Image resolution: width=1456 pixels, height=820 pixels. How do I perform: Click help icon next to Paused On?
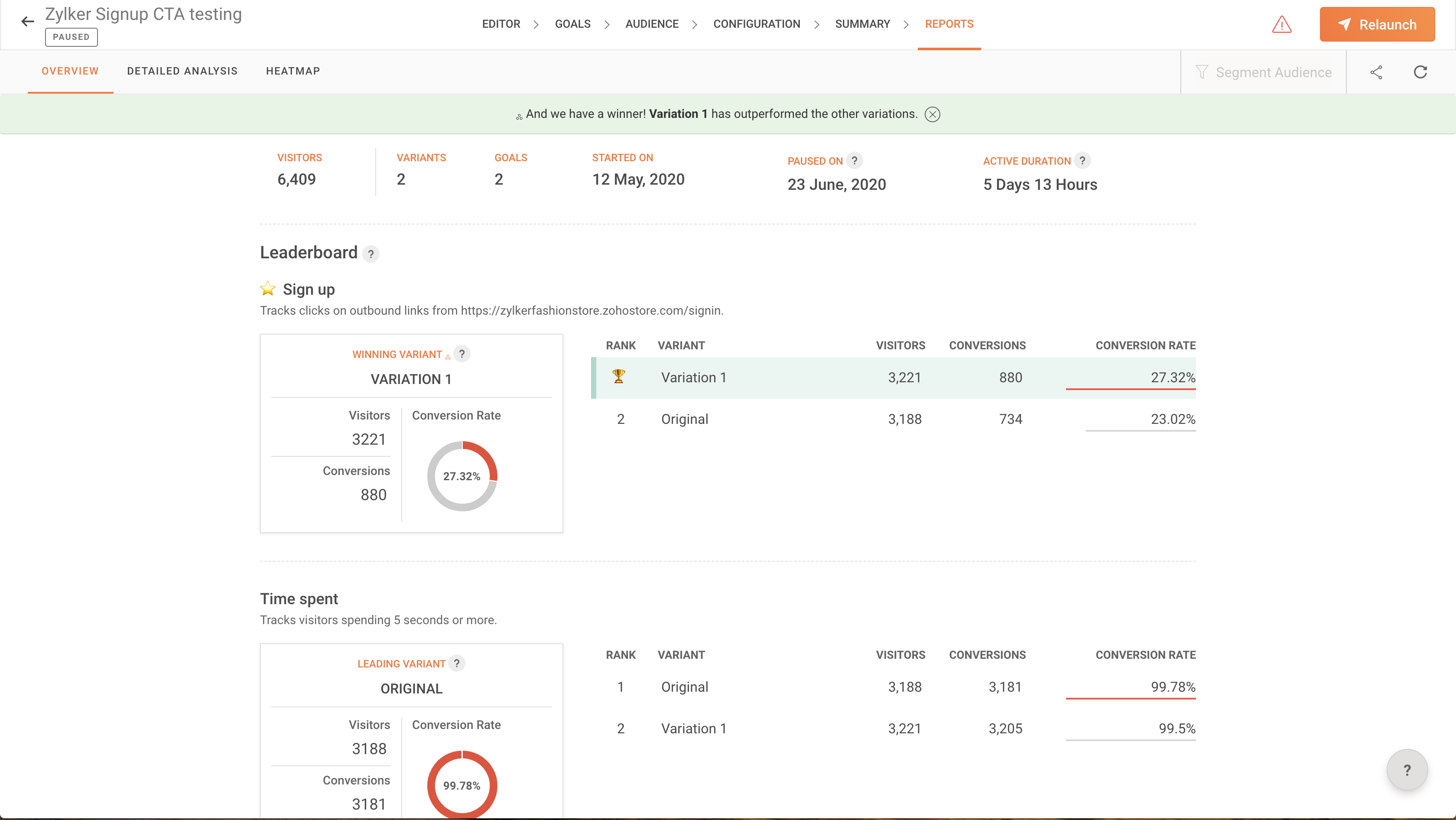(x=854, y=160)
